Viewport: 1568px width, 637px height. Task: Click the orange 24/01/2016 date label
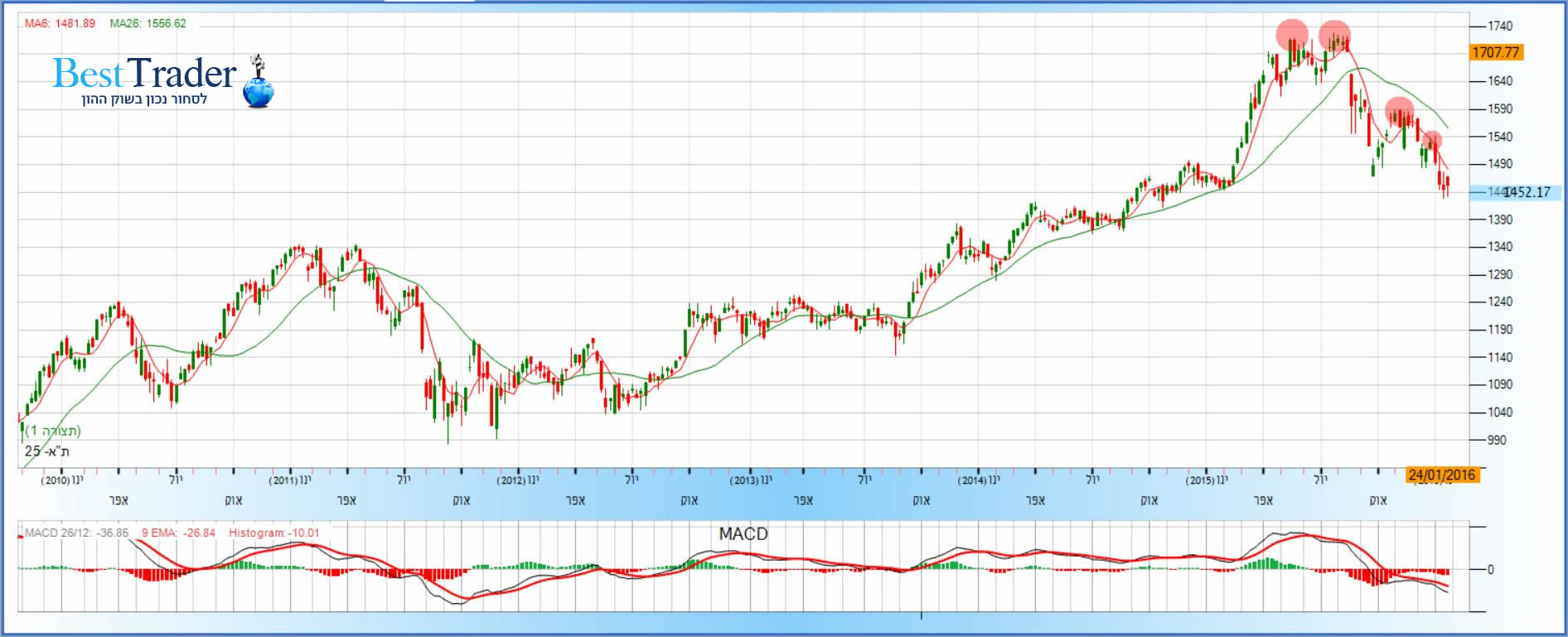tap(1442, 475)
